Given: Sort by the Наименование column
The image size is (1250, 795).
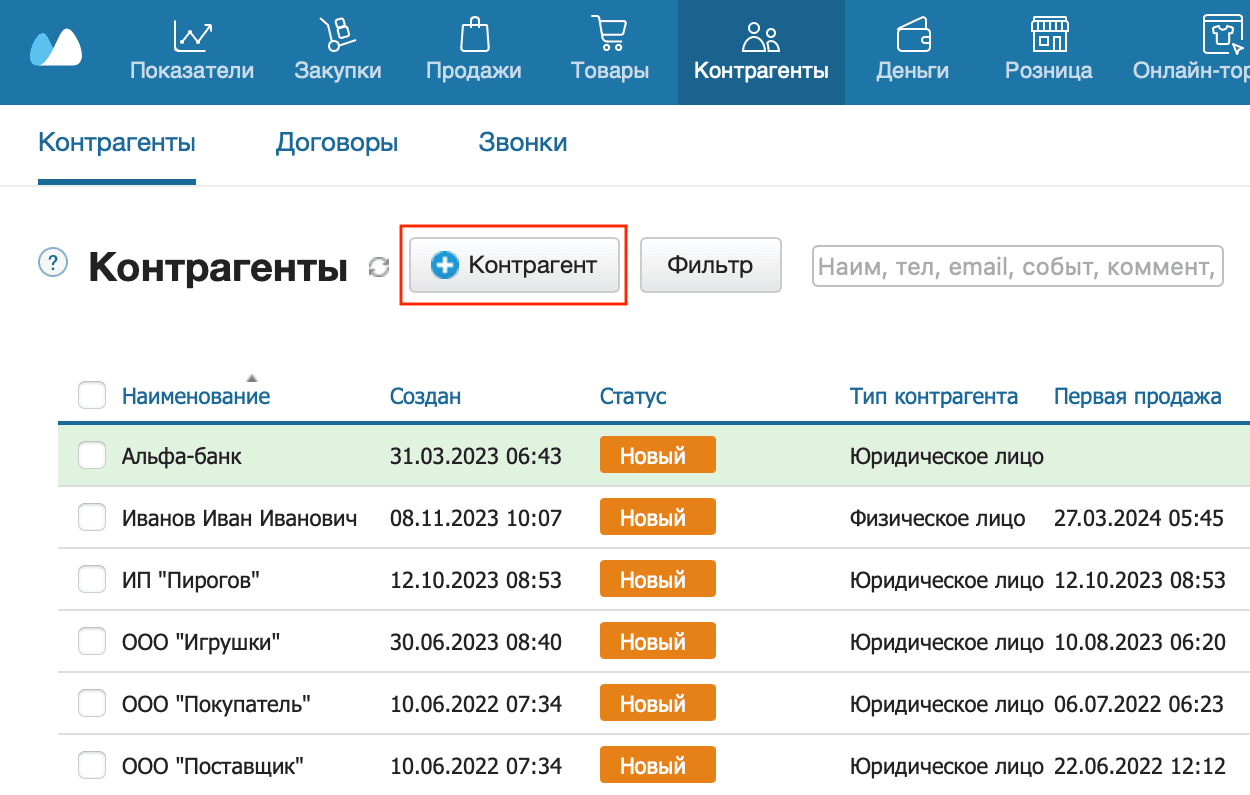Looking at the screenshot, I should click(196, 395).
